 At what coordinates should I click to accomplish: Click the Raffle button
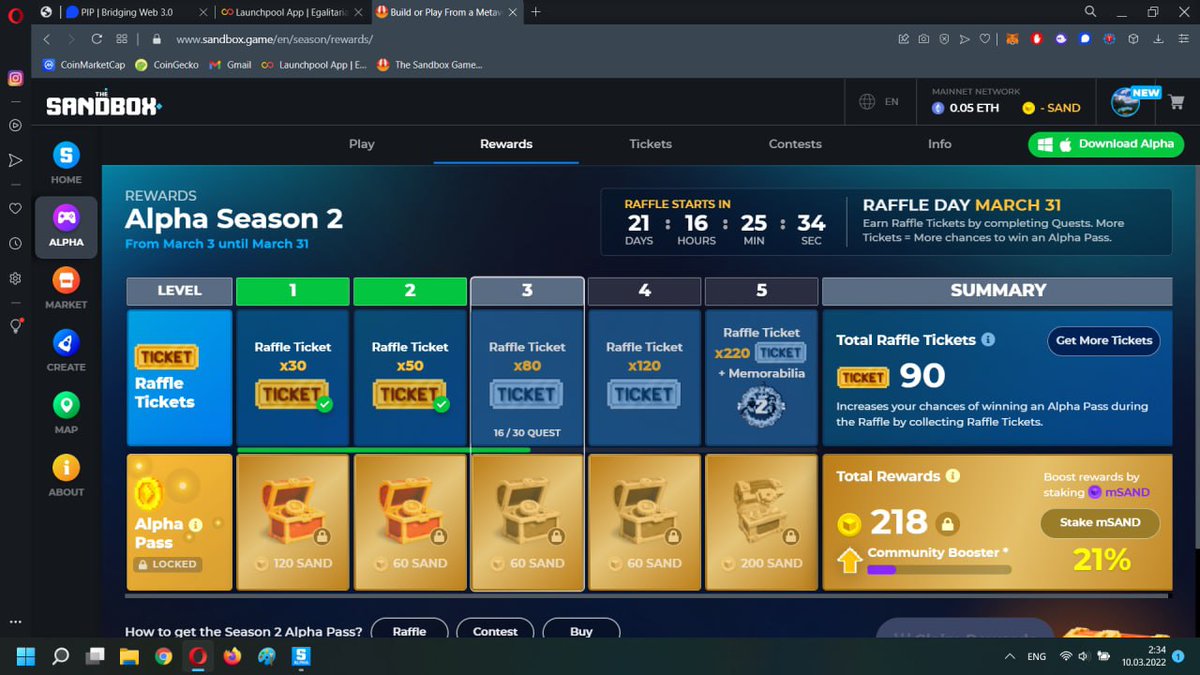(x=409, y=631)
